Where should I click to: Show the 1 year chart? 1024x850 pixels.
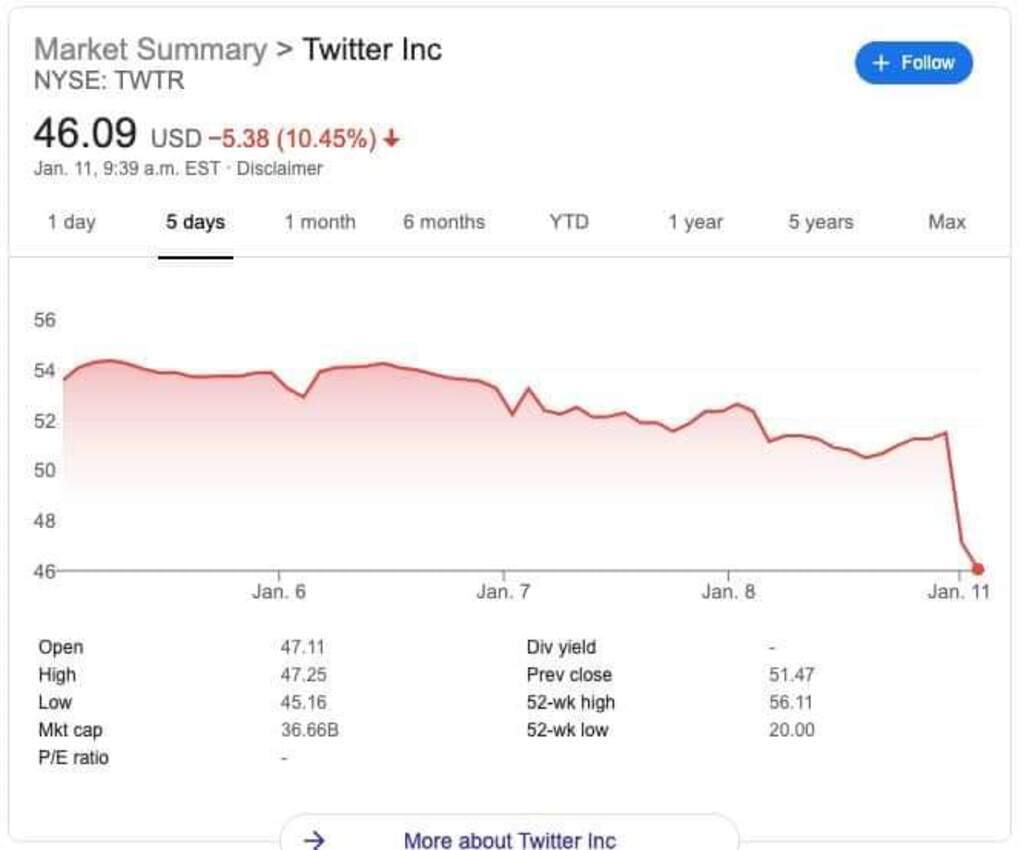click(695, 222)
